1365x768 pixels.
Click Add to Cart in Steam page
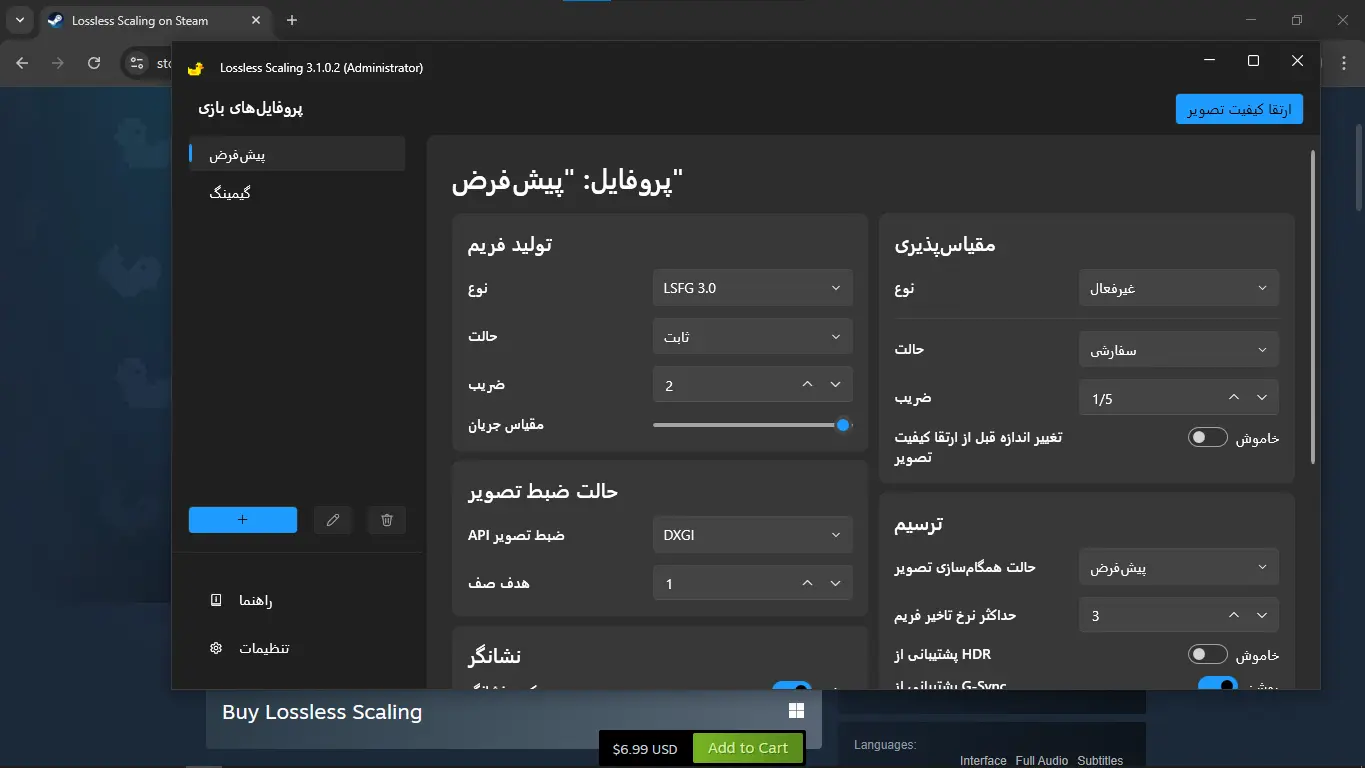748,748
